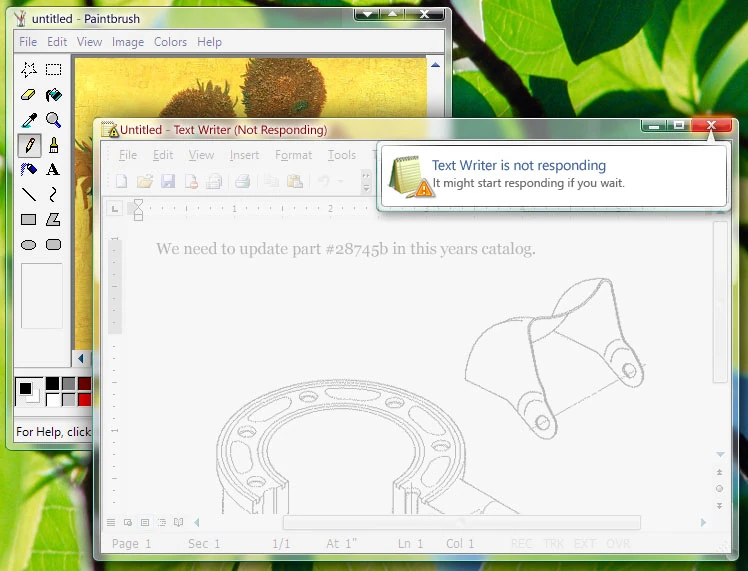
Task: Click Select Browse Object circle on scrollbar
Action: click(x=719, y=488)
